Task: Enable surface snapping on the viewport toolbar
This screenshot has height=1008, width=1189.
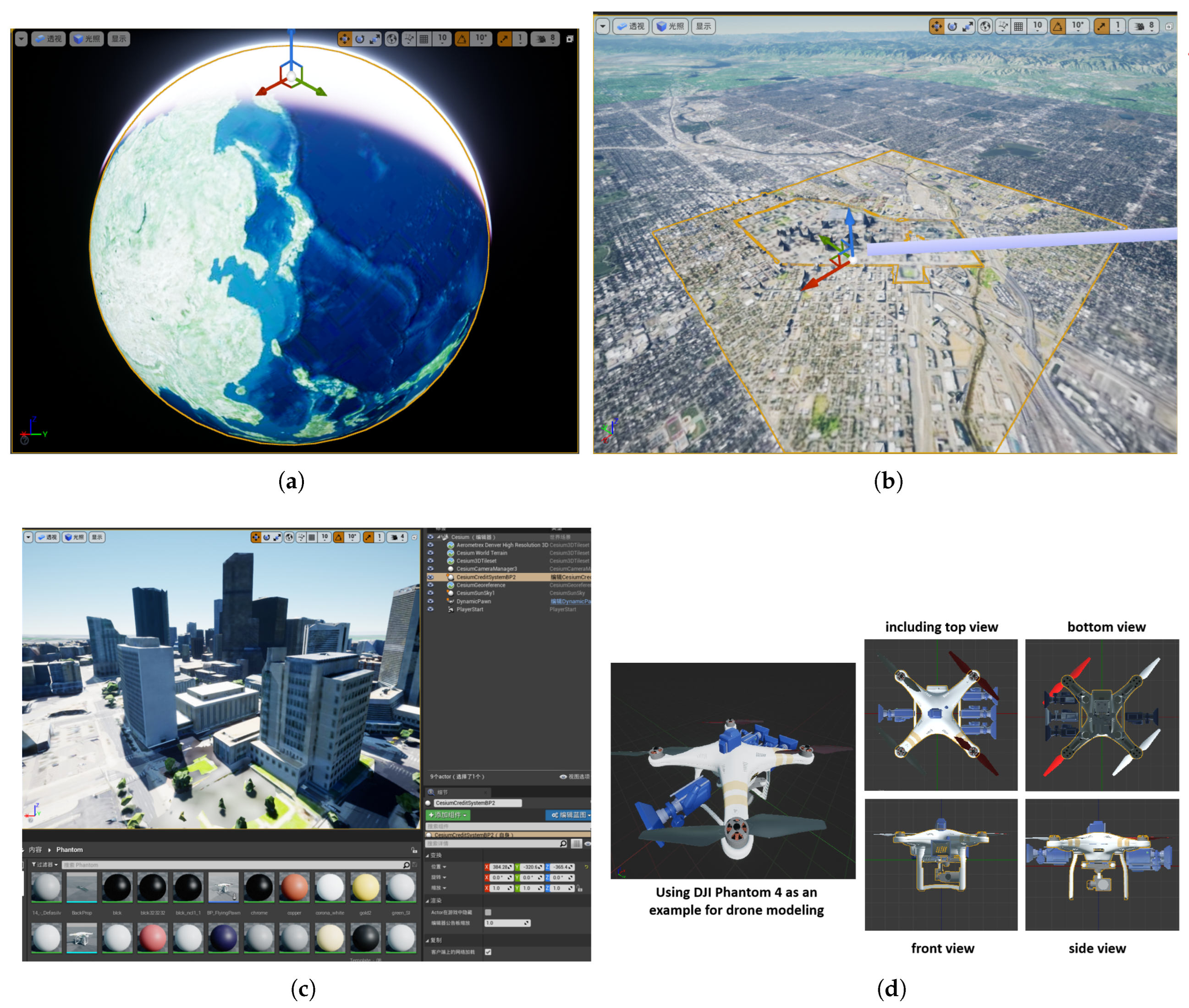Action: pos(409,39)
